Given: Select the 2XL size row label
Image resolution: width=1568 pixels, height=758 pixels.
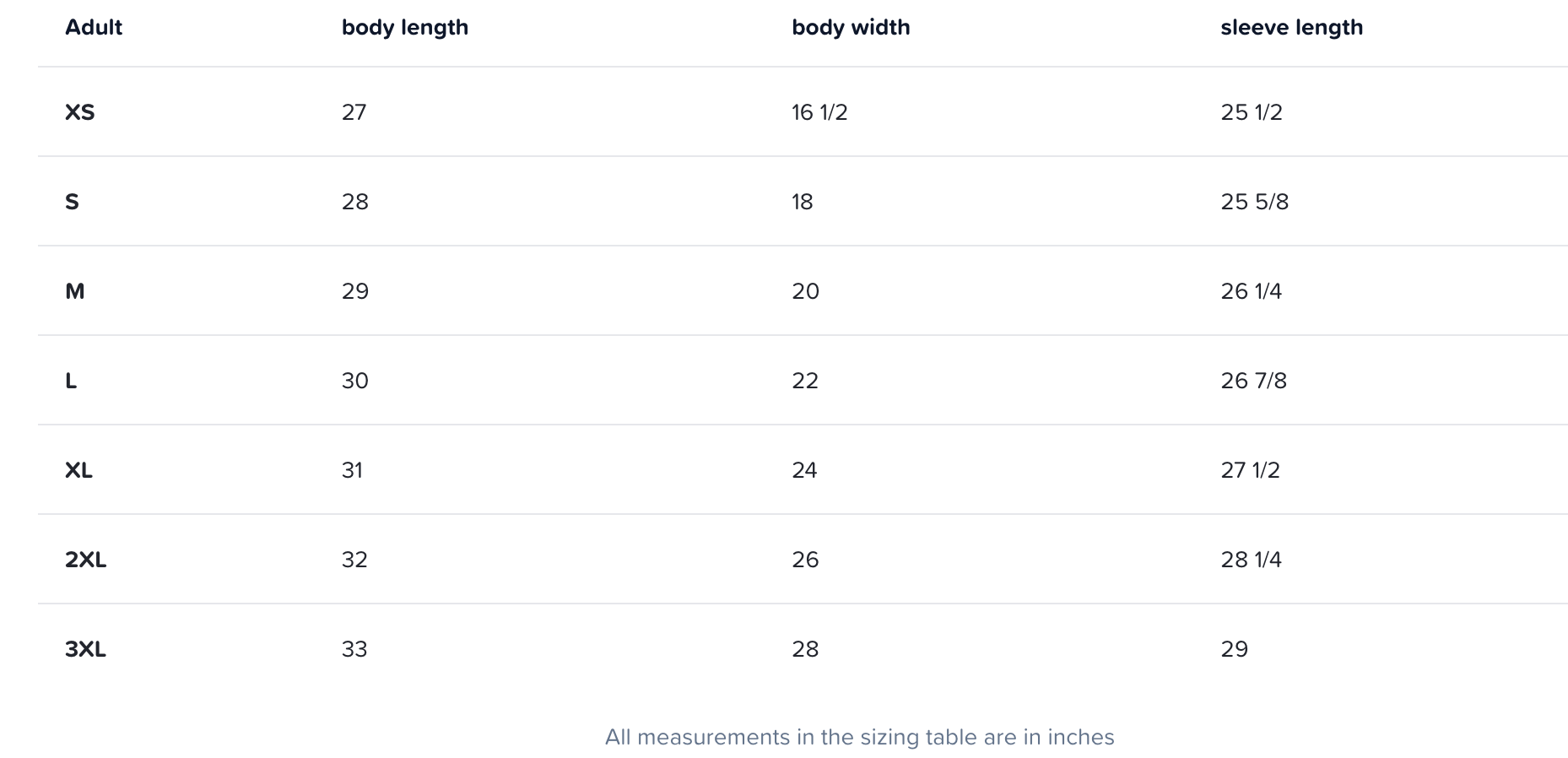Looking at the screenshot, I should (86, 560).
